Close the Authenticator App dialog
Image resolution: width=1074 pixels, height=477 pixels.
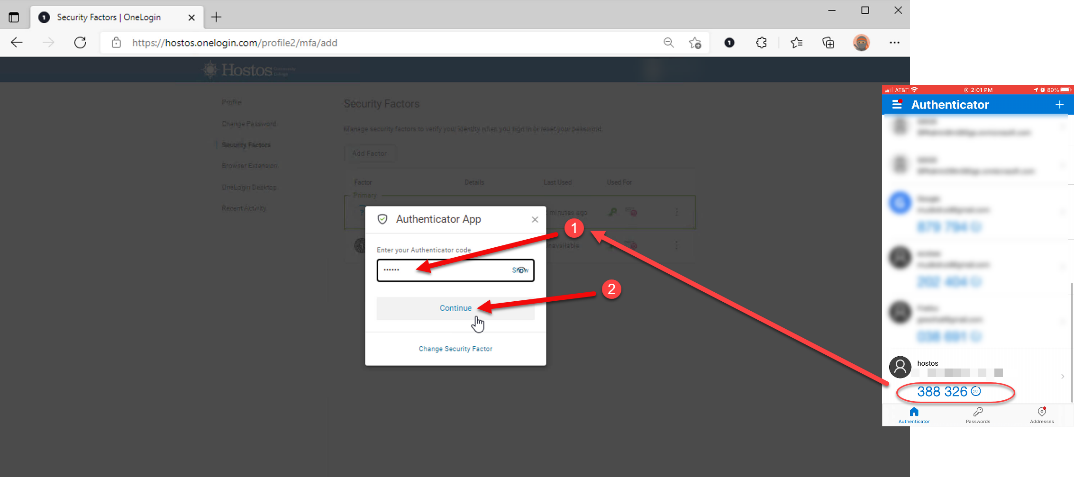534,219
